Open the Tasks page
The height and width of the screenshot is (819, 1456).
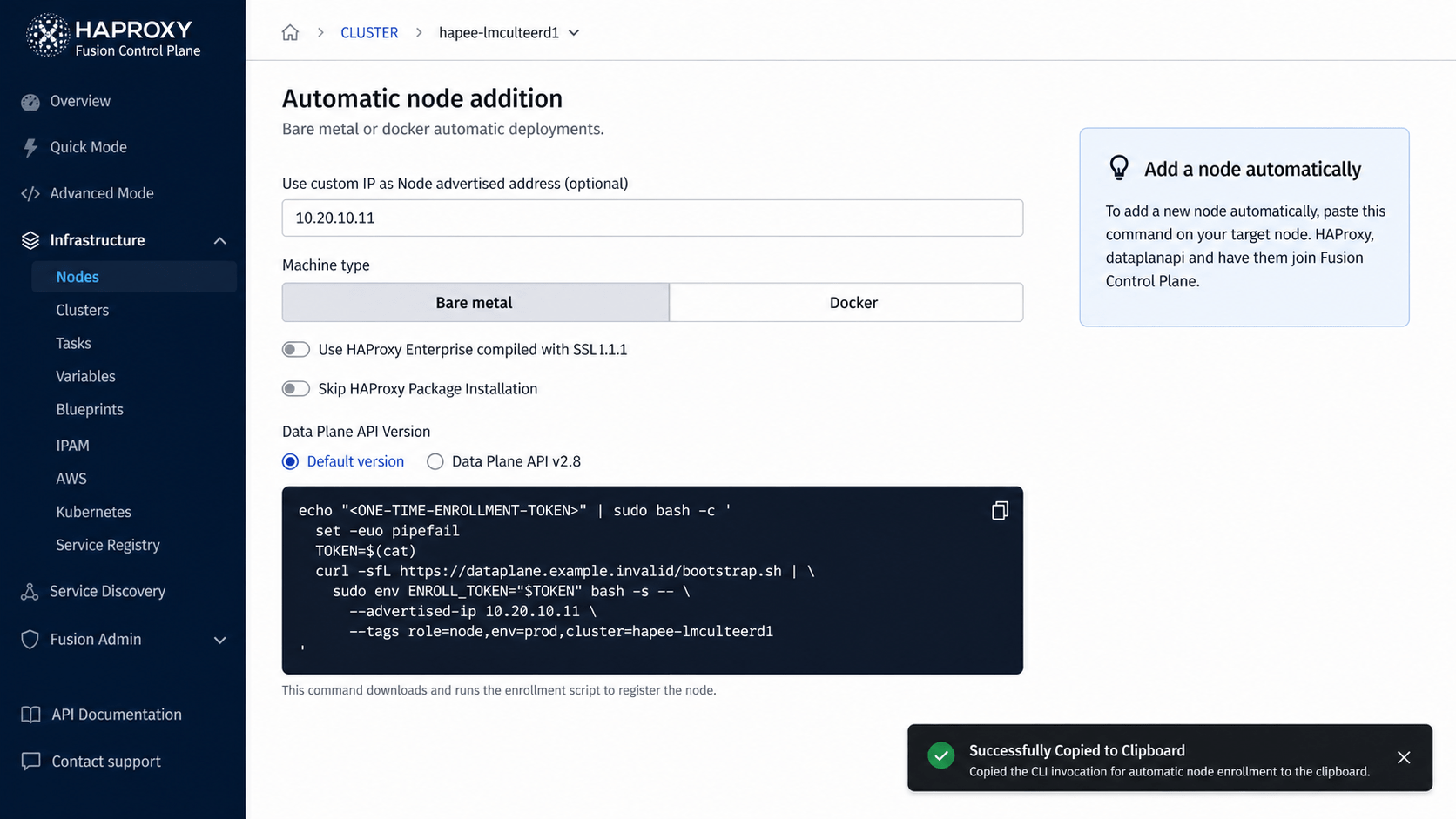coord(74,344)
